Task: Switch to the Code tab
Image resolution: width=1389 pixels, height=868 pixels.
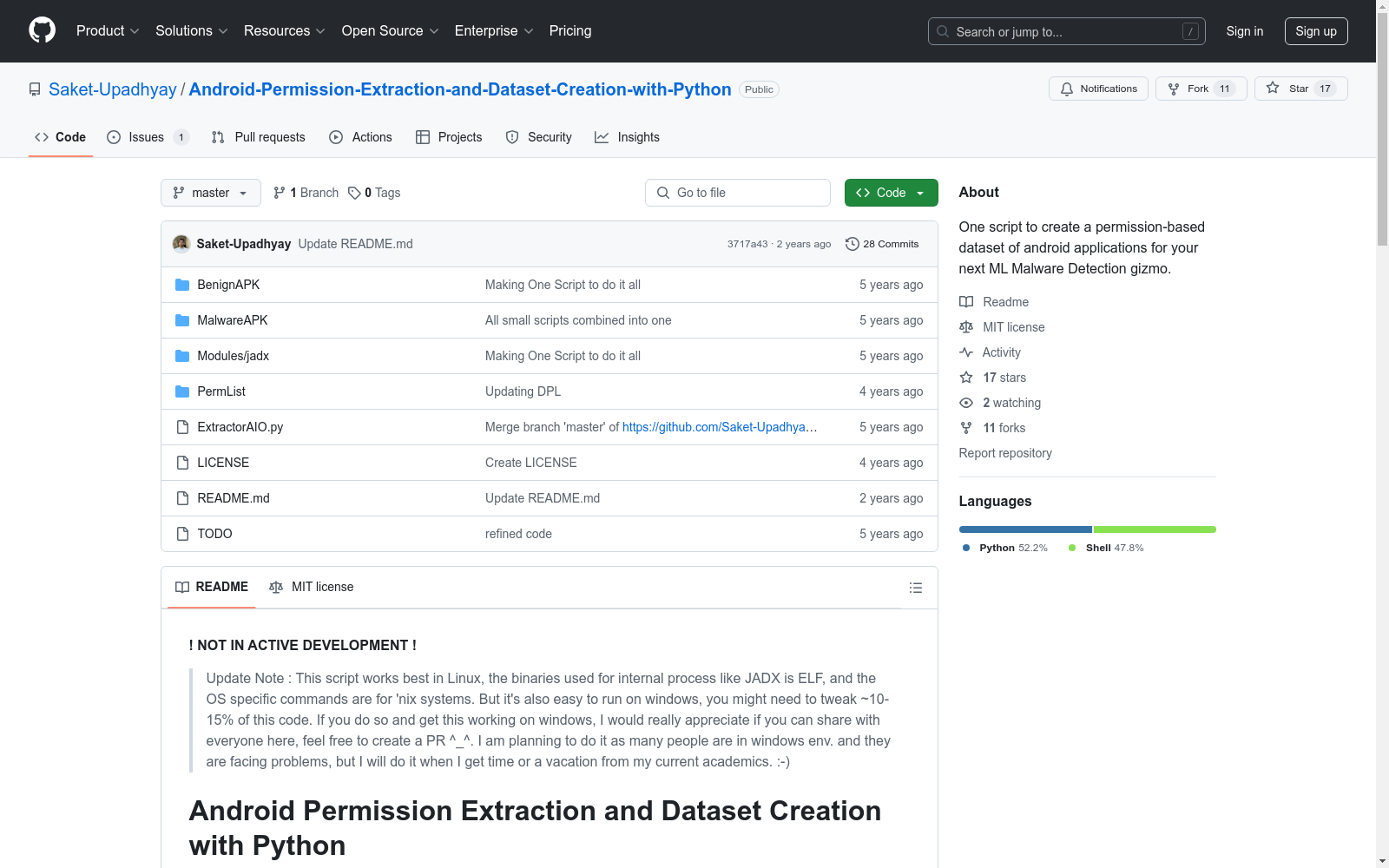Action: click(61, 137)
